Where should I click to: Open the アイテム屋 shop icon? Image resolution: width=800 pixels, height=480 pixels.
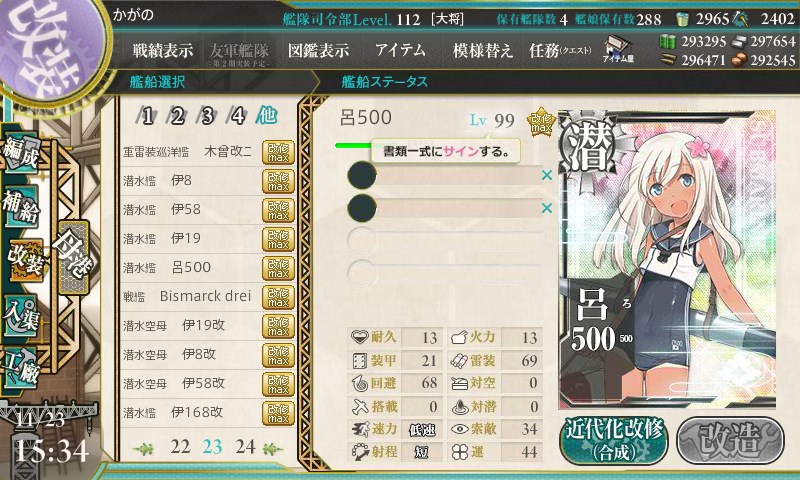618,49
